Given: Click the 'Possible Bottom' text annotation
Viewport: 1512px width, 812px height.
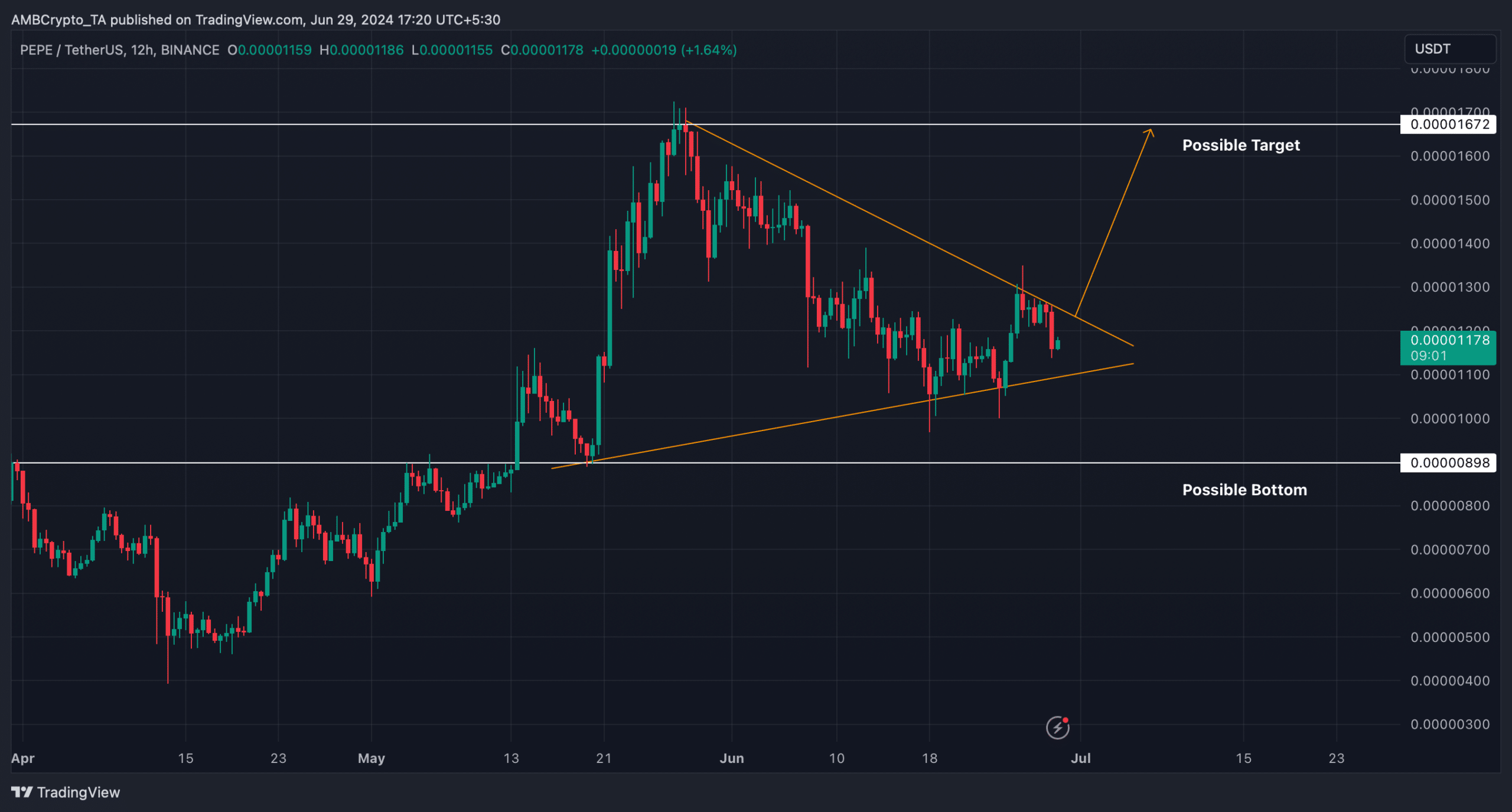Looking at the screenshot, I should tap(1244, 490).
